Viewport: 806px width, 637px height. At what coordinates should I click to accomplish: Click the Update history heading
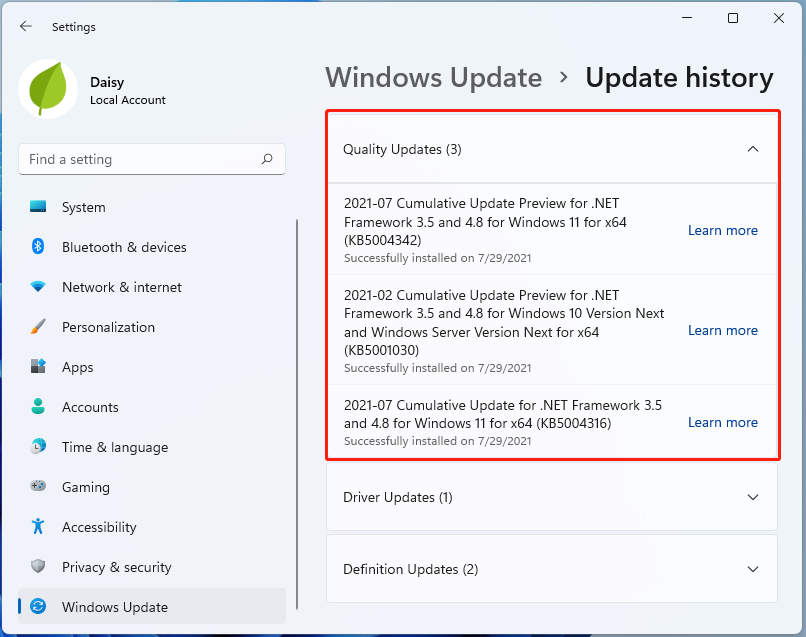679,78
